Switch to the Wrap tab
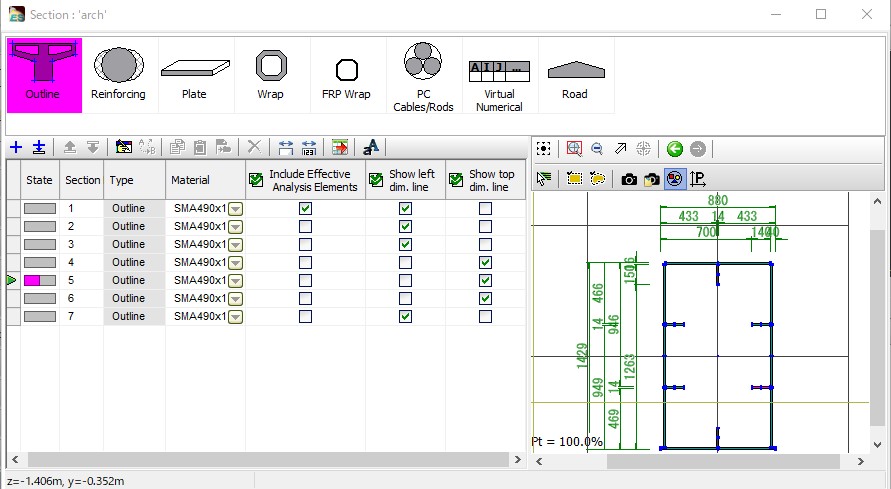This screenshot has height=489, width=891. click(x=270, y=76)
